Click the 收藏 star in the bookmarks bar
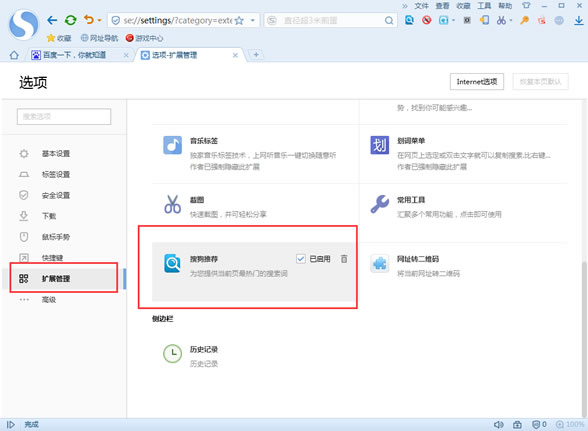This screenshot has width=588, height=431. [59, 38]
